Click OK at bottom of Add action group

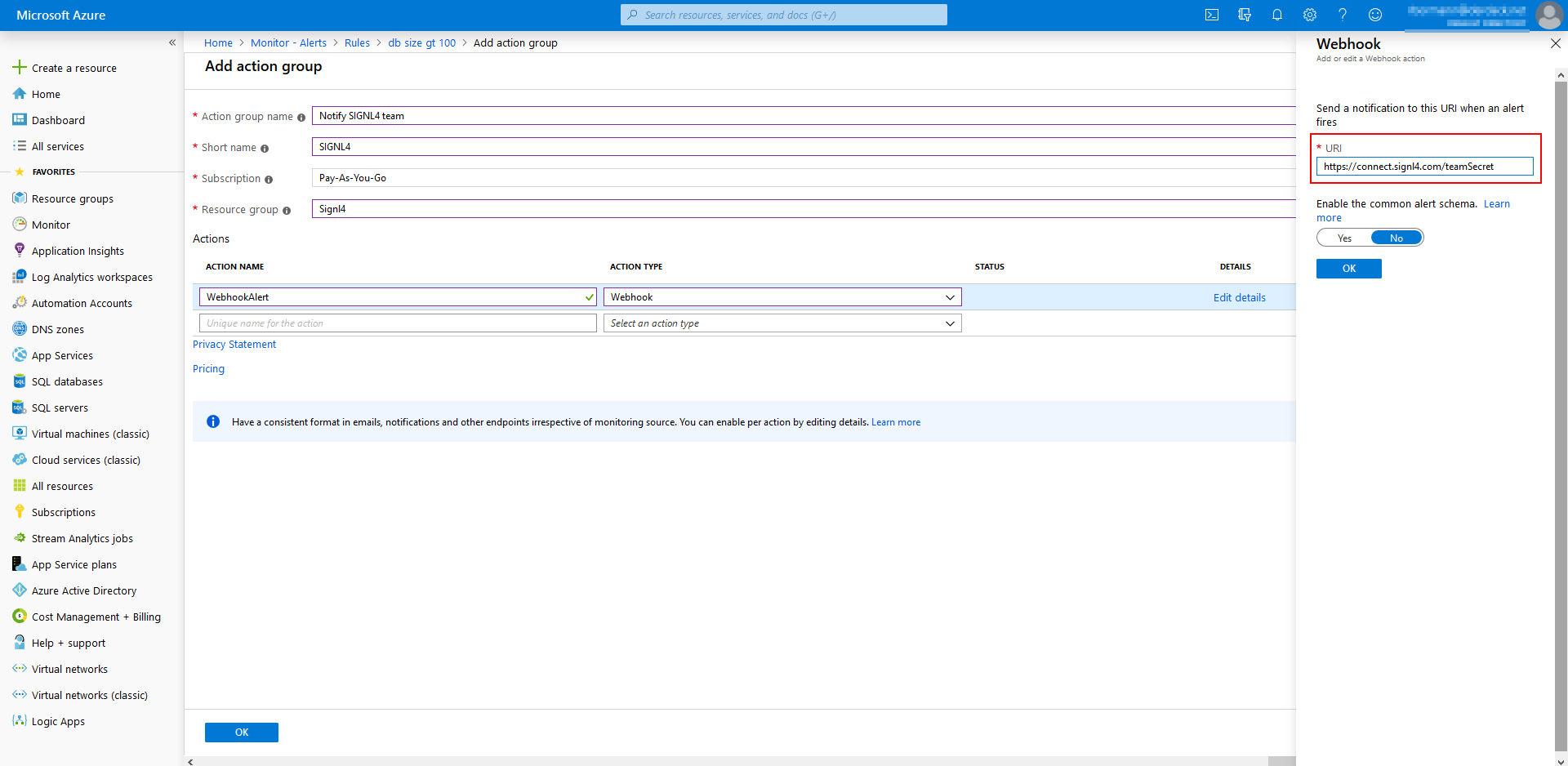242,733
